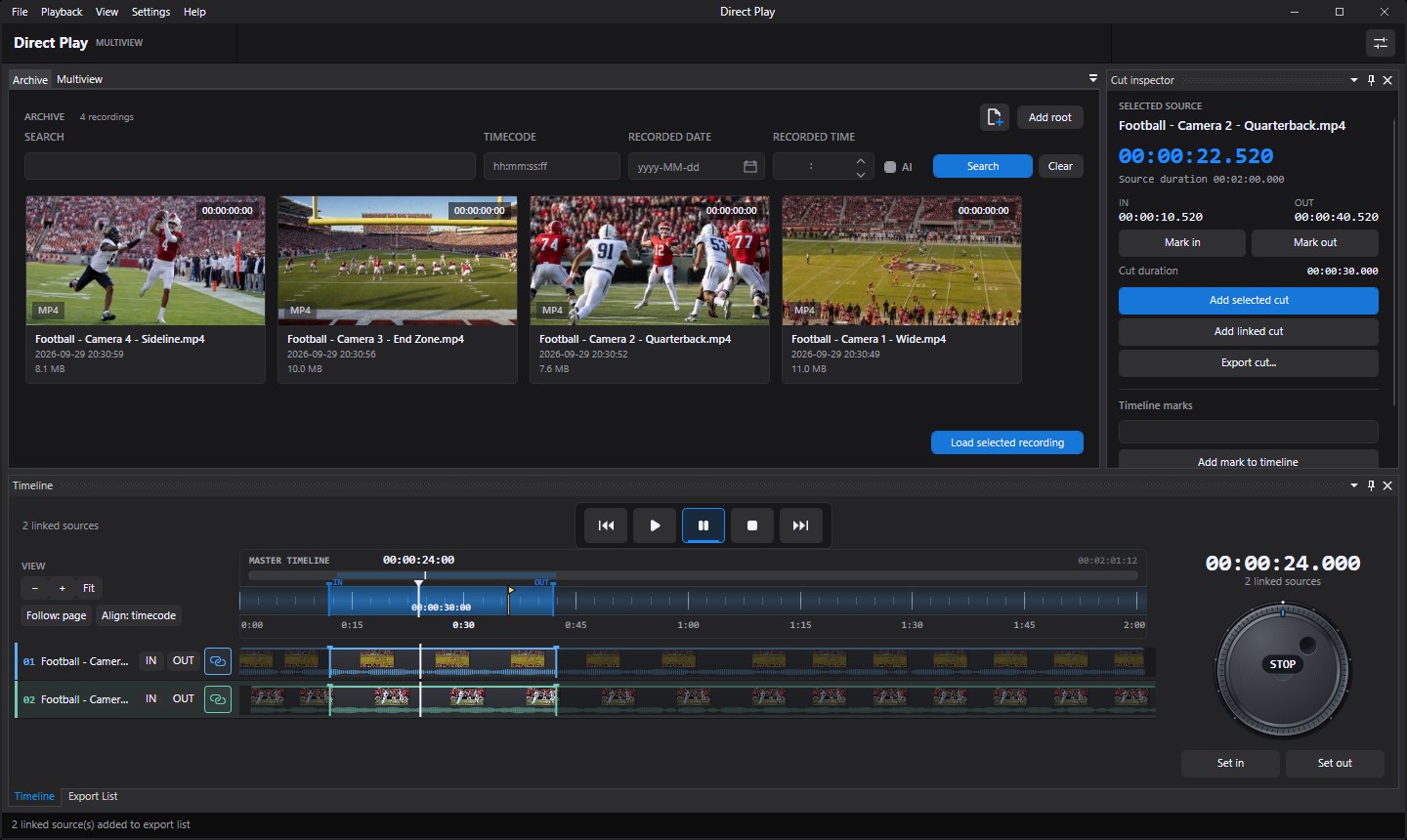This screenshot has height=840, width=1407.
Task: Open the settings sliders icon in the header
Action: point(1381,43)
